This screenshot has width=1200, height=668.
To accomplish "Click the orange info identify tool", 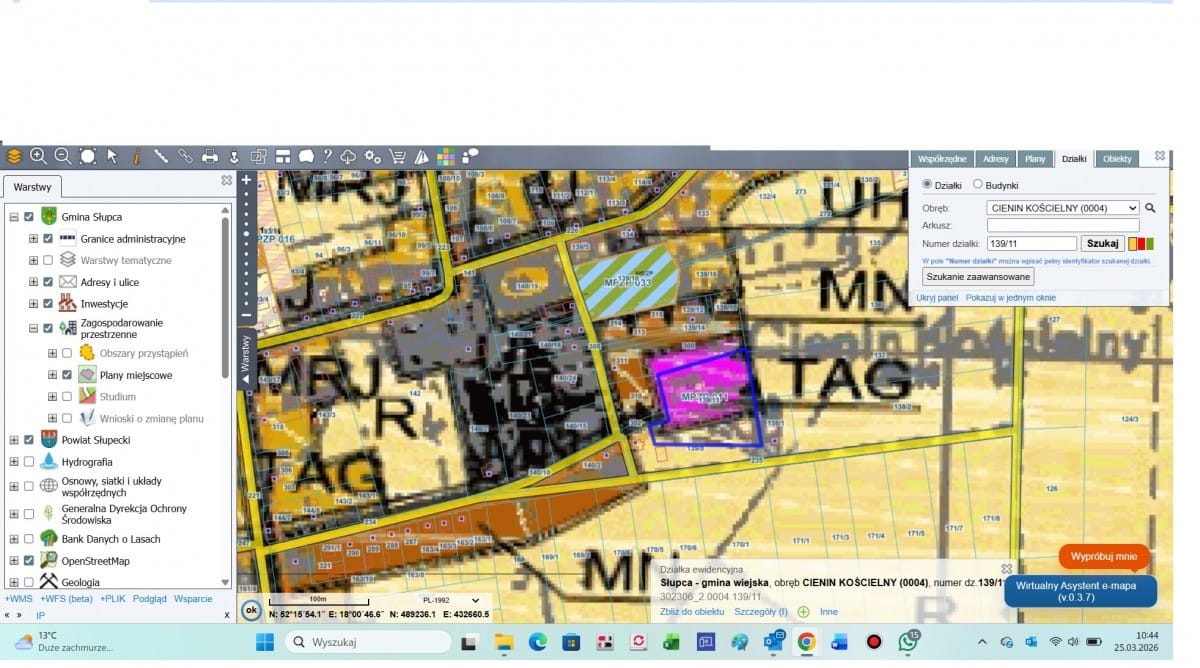I will click(136, 156).
